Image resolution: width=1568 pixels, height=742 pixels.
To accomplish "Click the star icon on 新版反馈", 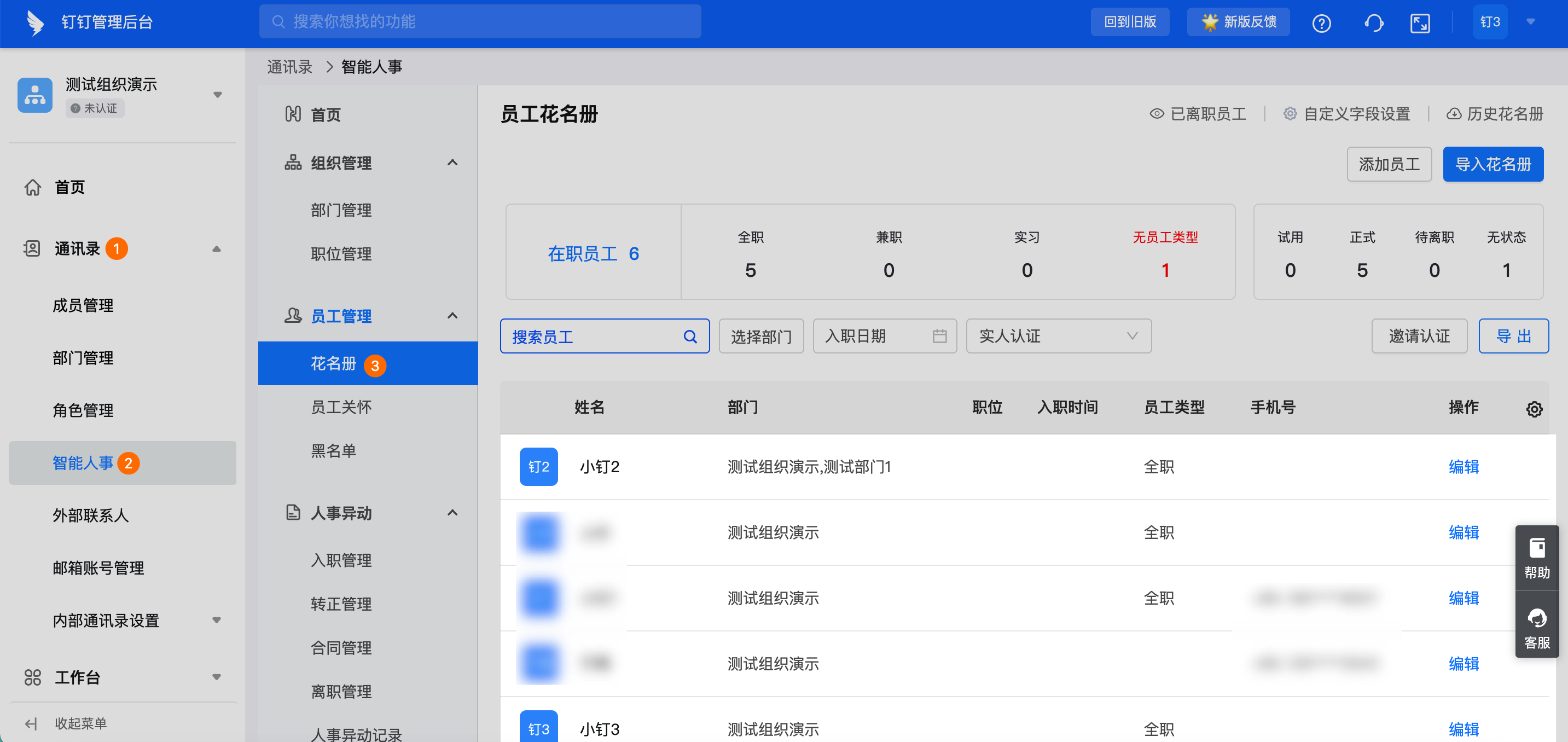I will tap(1210, 22).
